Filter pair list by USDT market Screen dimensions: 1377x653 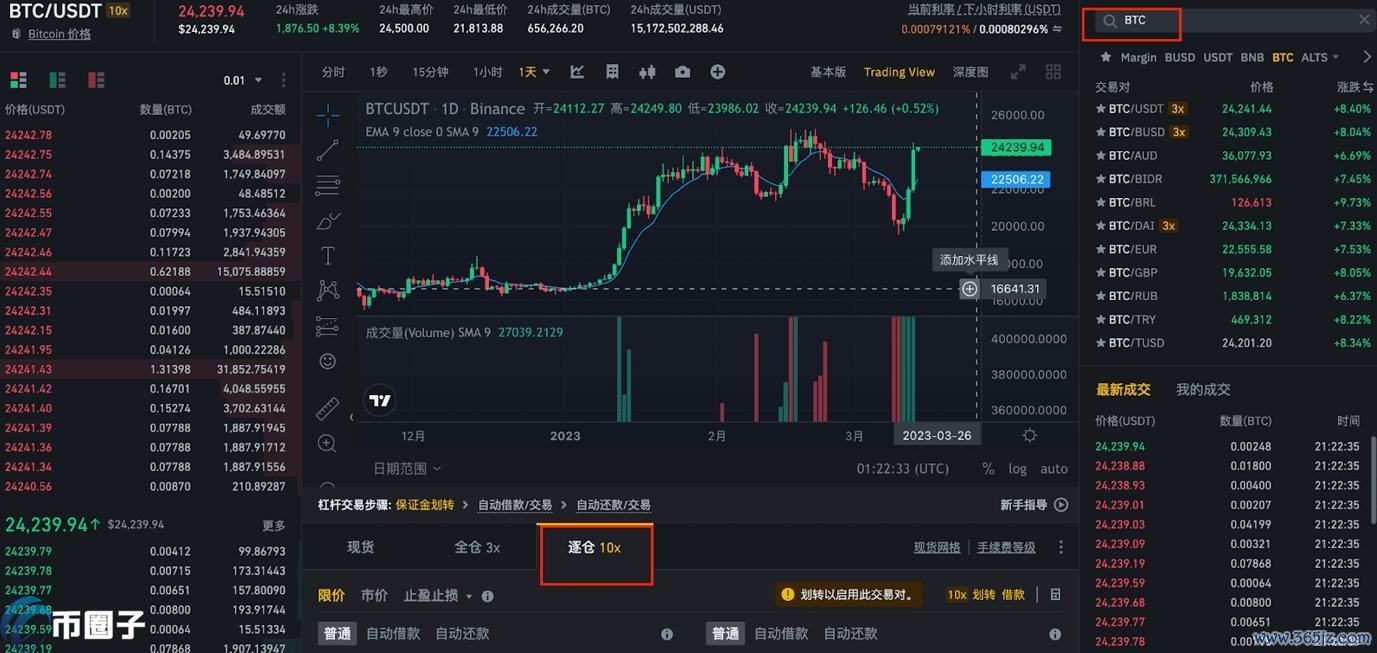1217,57
